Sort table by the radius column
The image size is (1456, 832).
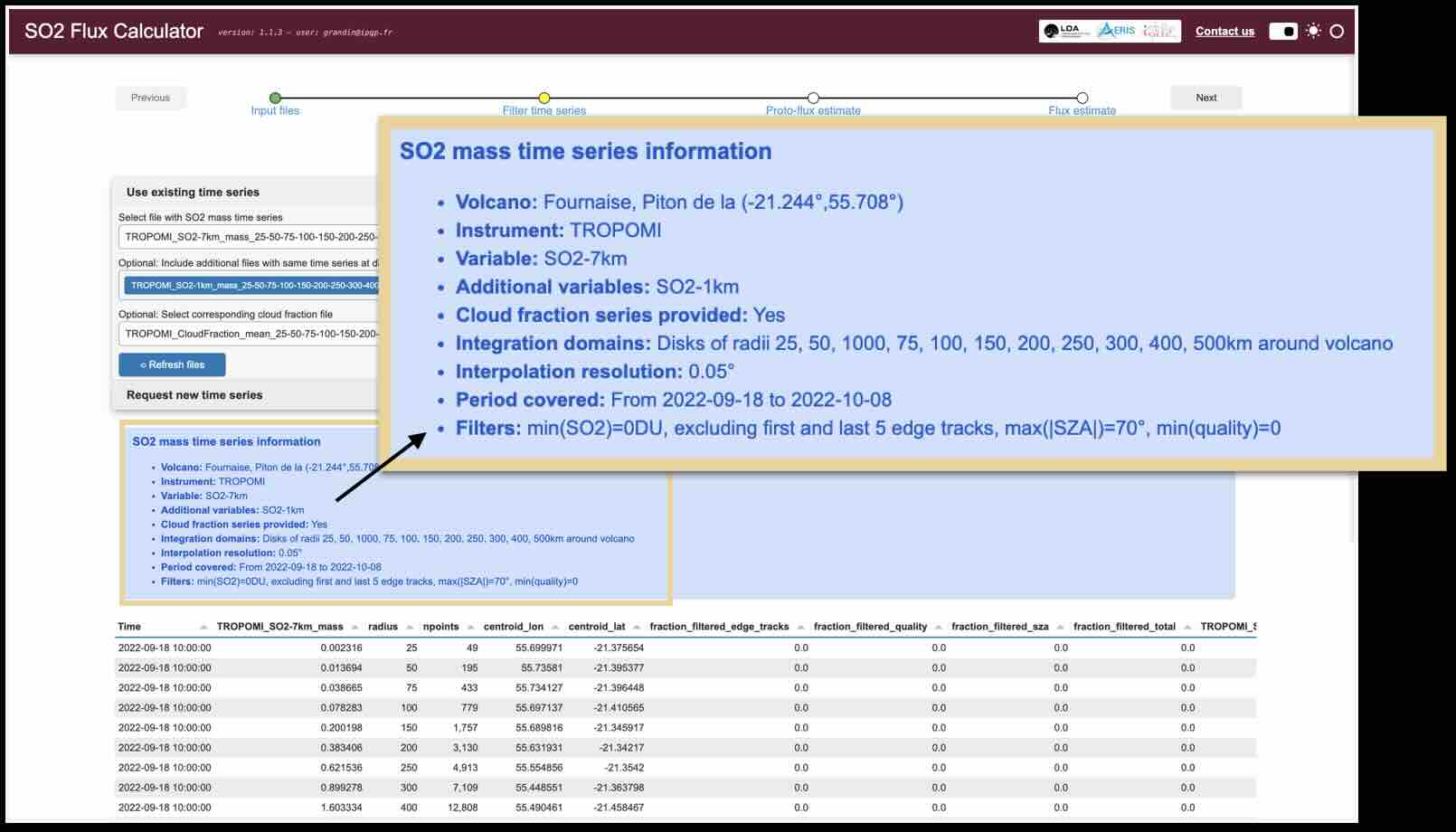pyautogui.click(x=383, y=627)
